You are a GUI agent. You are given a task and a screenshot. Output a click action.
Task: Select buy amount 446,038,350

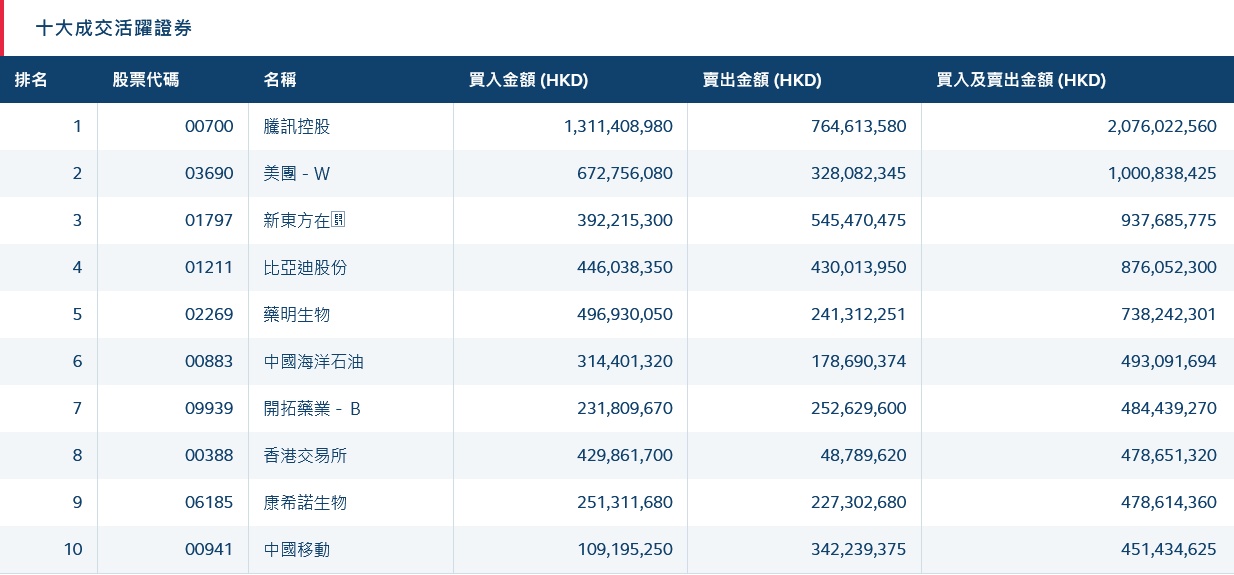[x=625, y=267]
